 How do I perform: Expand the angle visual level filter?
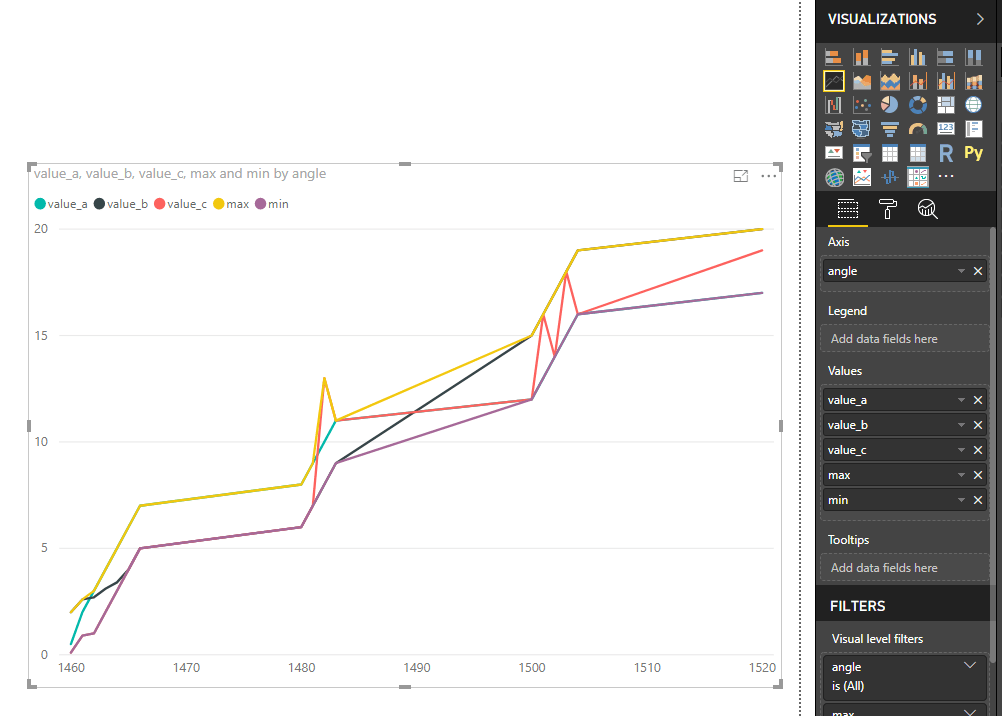pos(970,665)
